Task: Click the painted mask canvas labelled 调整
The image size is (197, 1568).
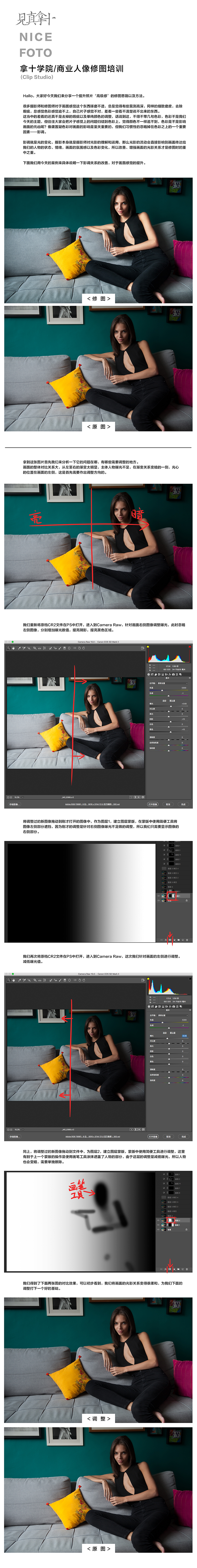Action: tap(81, 1222)
